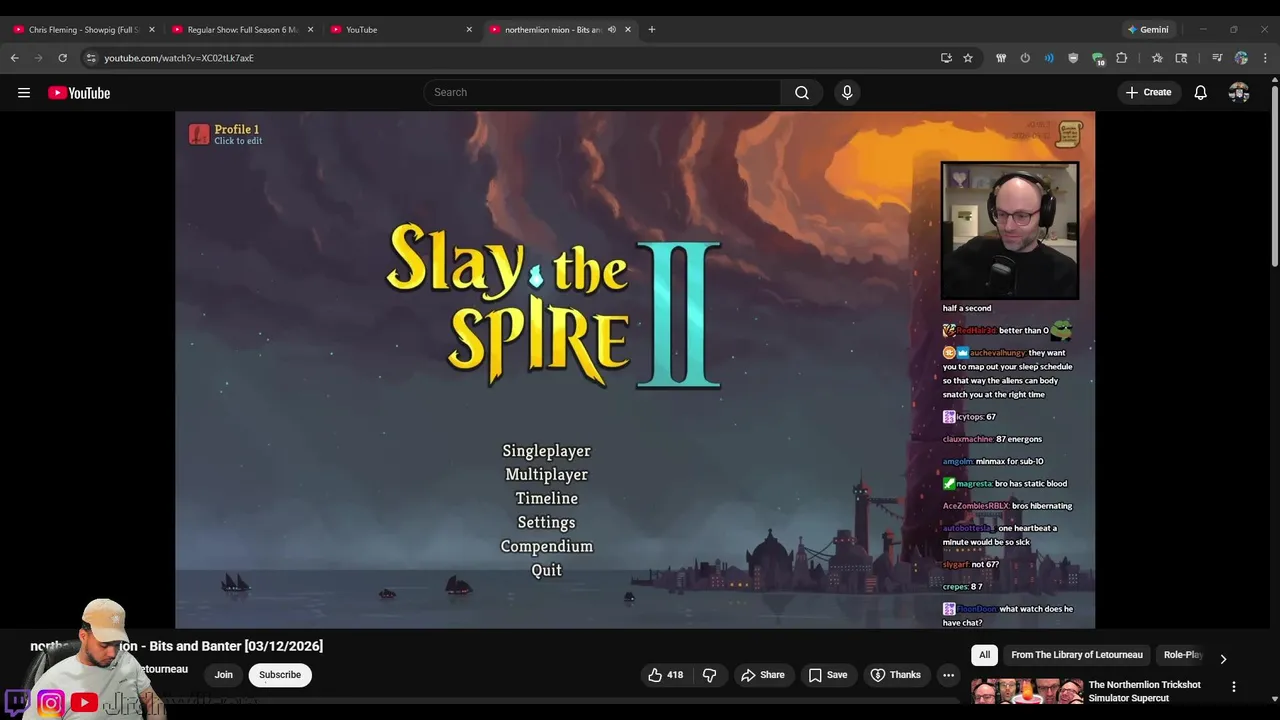
Task: Click Compendium in the video
Action: [546, 547]
